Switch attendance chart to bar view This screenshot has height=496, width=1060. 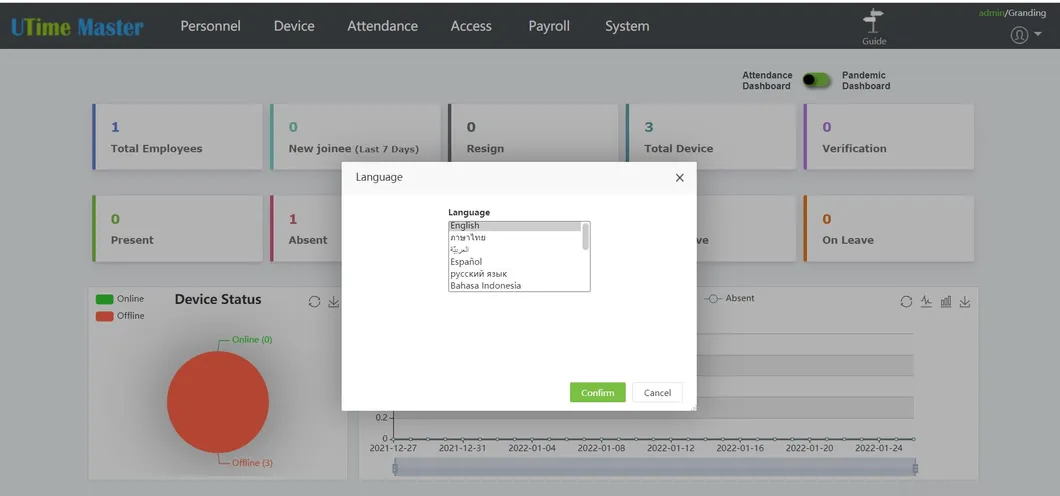945,302
